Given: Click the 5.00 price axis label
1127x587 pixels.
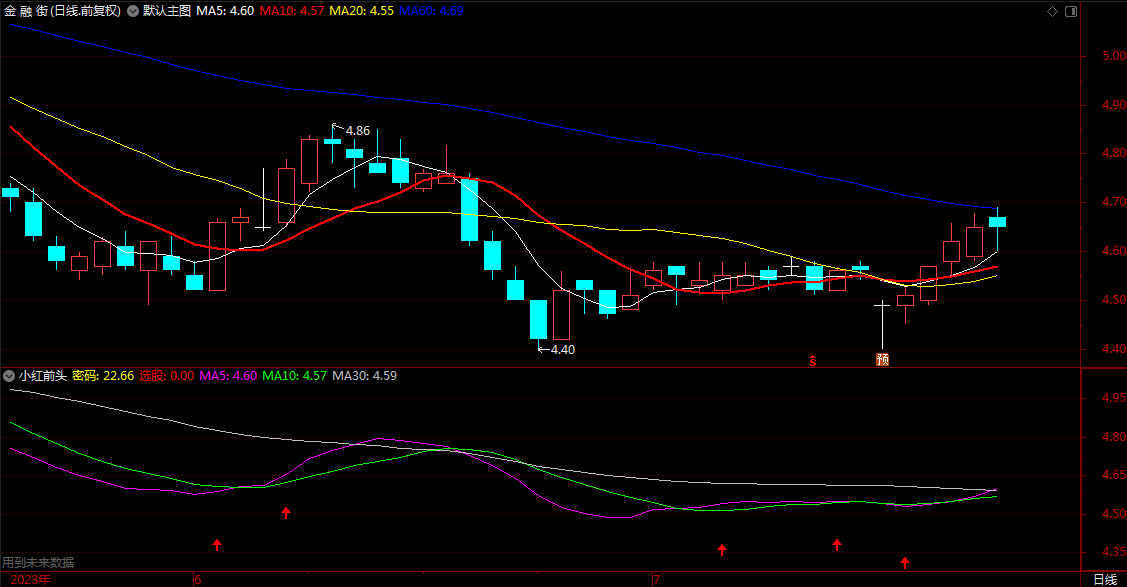Looking at the screenshot, I should pyautogui.click(x=1114, y=56).
